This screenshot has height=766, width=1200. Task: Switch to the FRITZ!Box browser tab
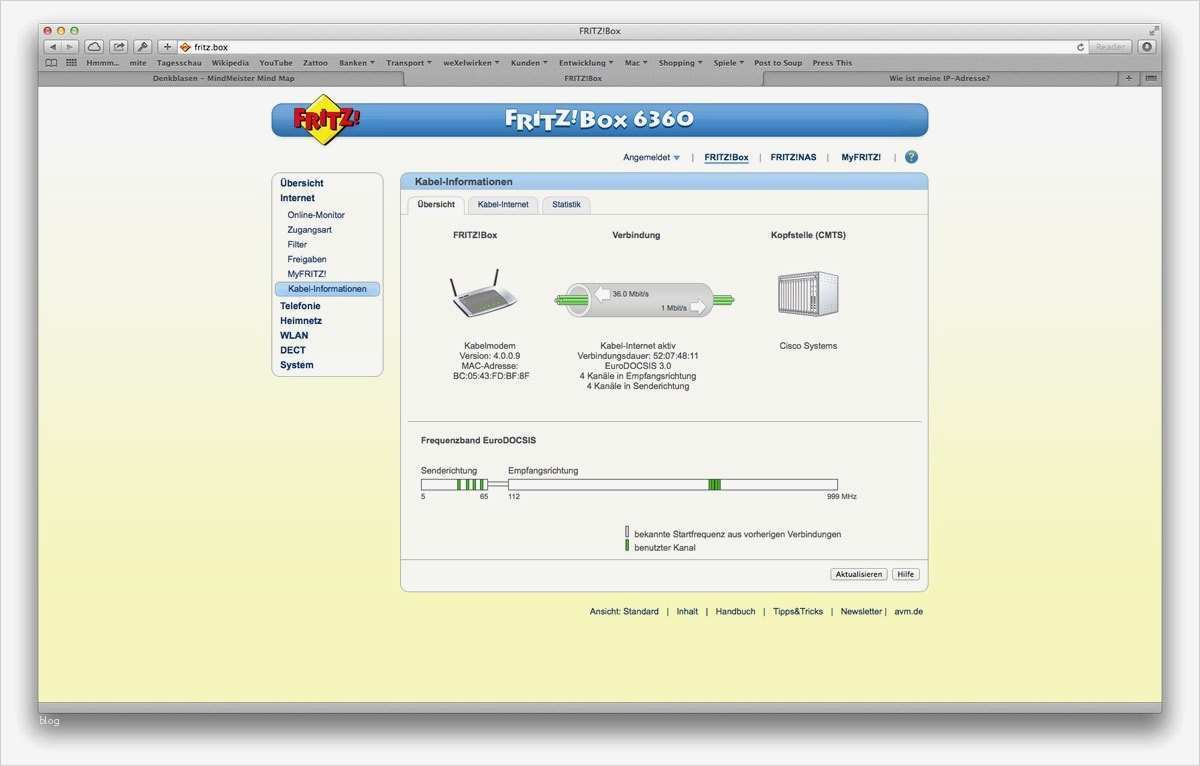583,78
